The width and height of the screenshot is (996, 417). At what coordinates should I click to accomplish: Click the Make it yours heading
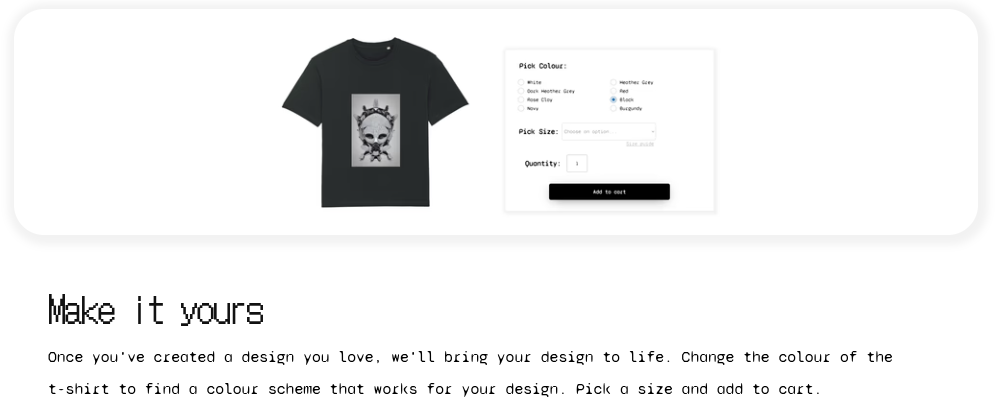coord(156,310)
